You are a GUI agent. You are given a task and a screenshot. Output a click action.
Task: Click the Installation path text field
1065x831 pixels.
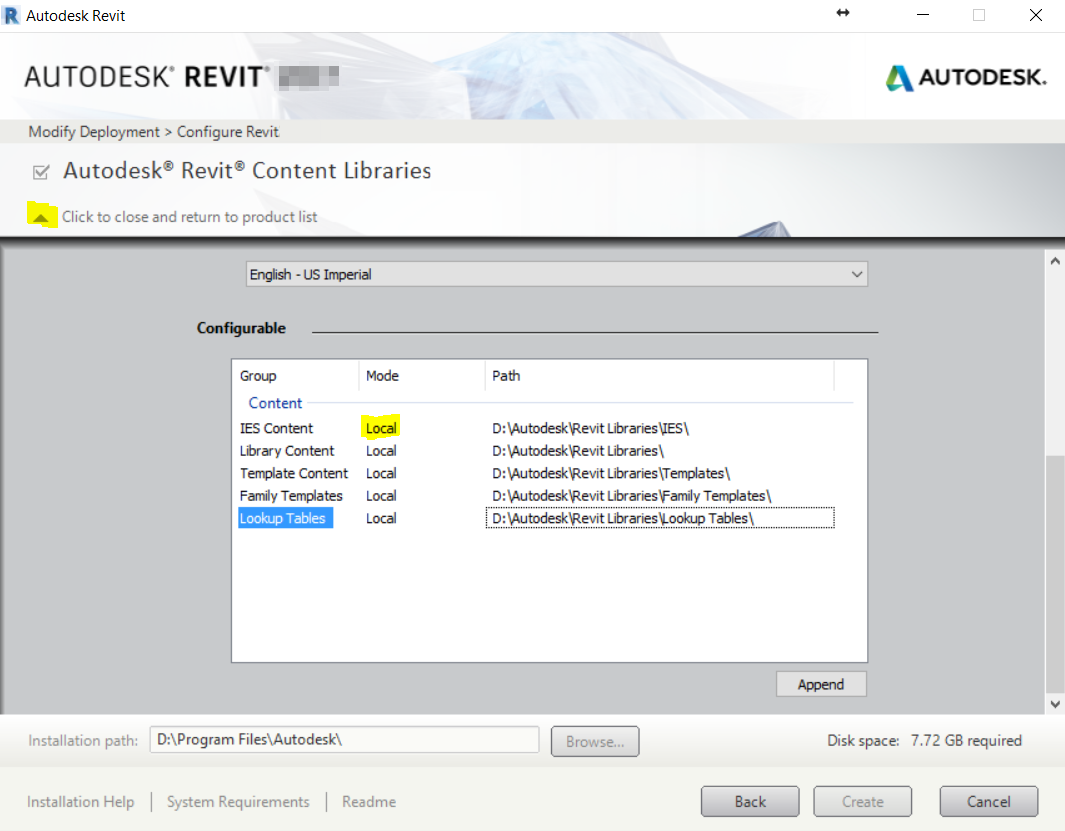(344, 740)
